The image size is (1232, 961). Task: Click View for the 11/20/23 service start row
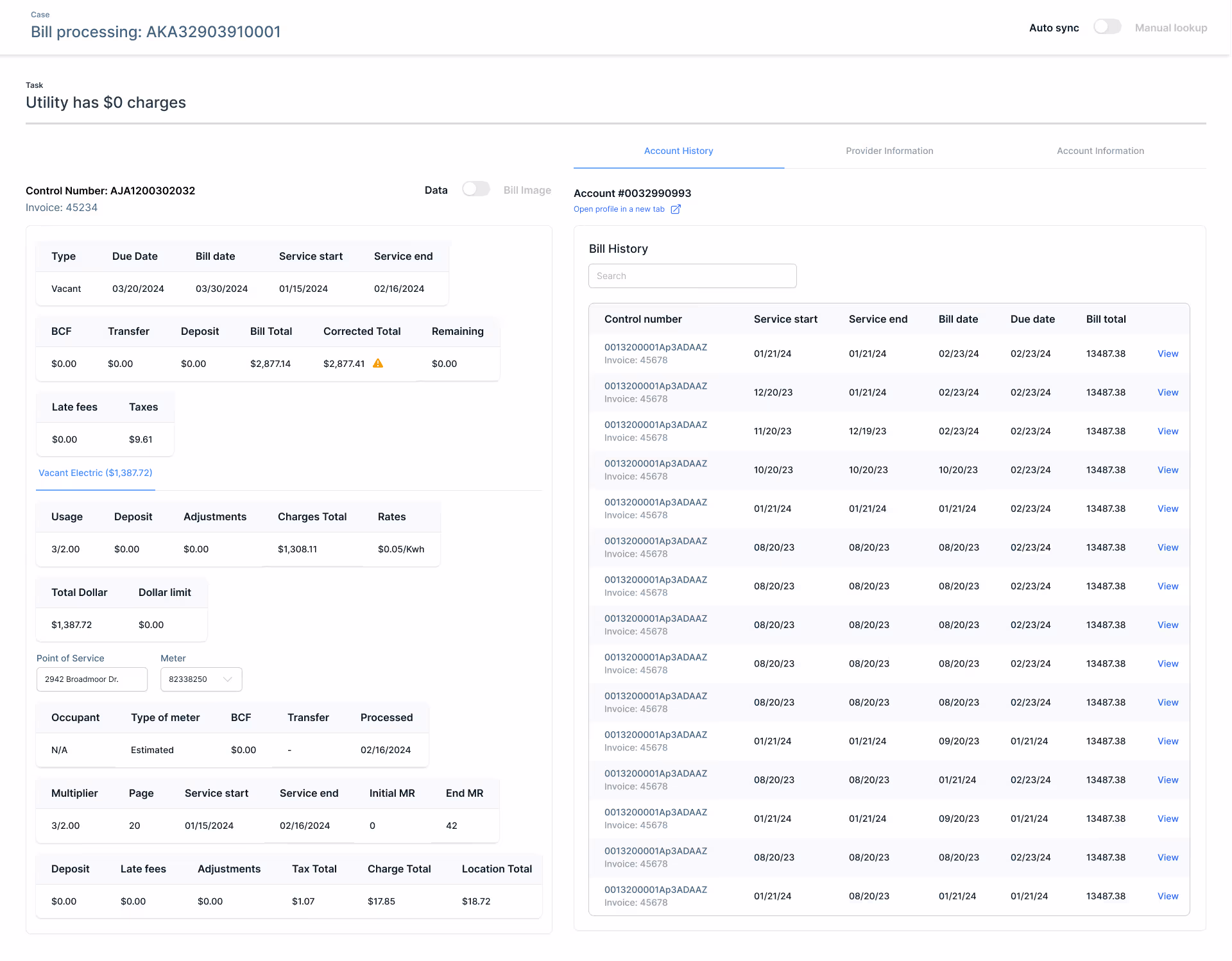click(1167, 431)
